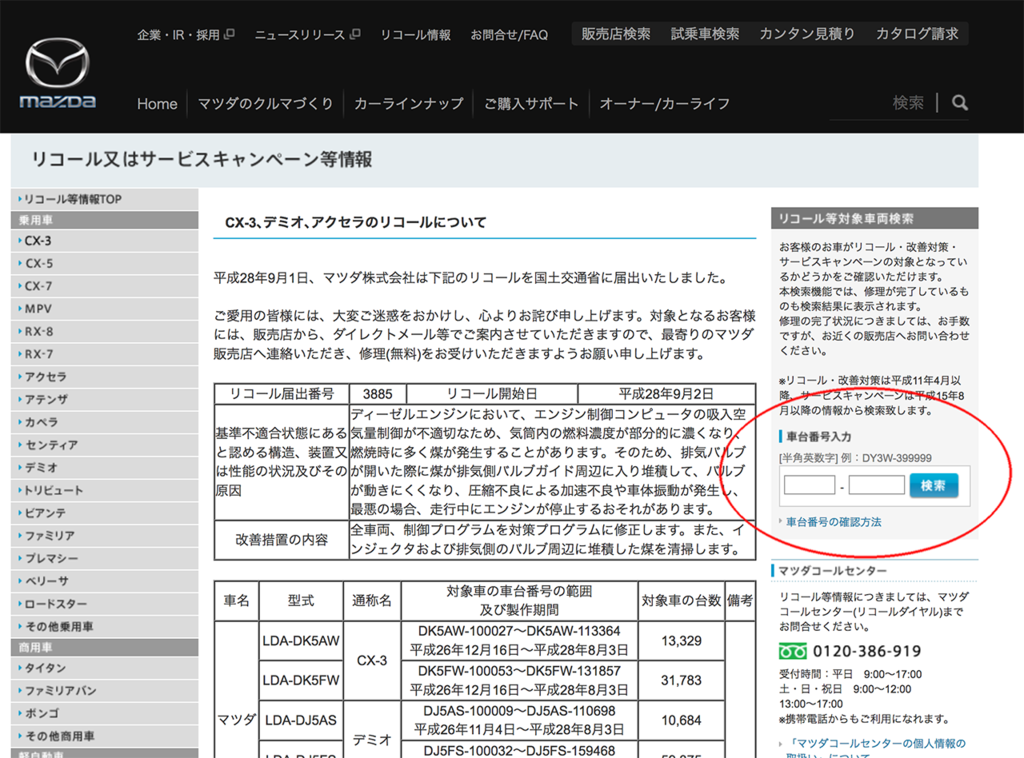Select アテンザ in sidebar
This screenshot has width=1024, height=758.
pos(104,400)
